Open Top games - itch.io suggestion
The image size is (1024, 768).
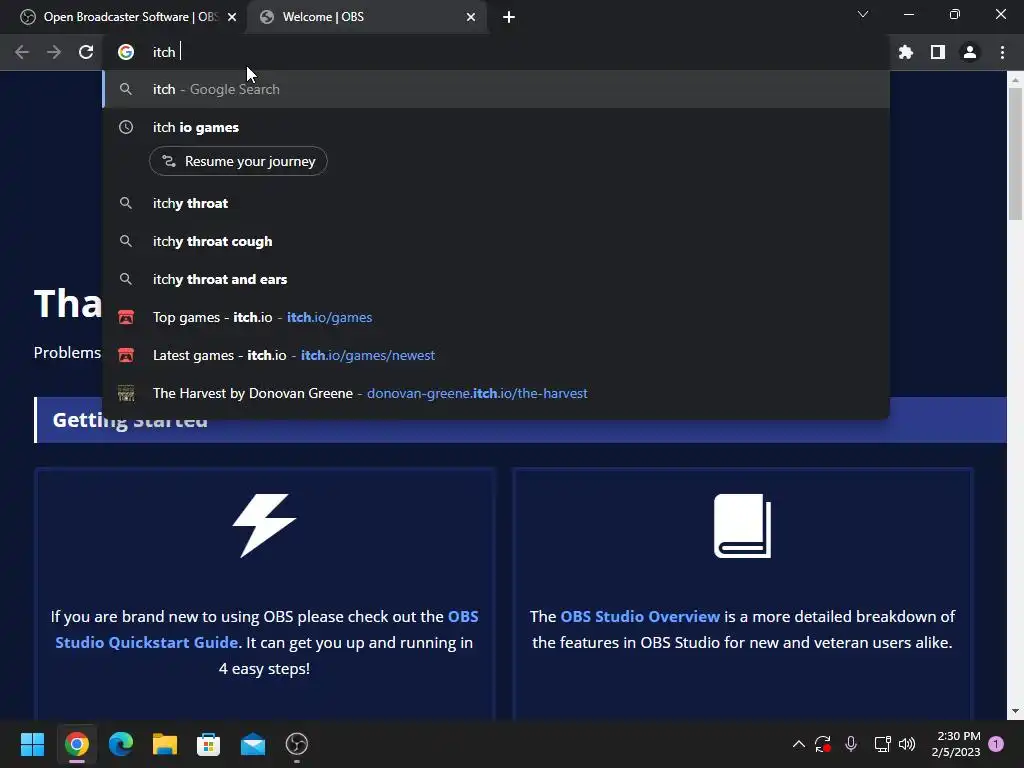coord(496,317)
